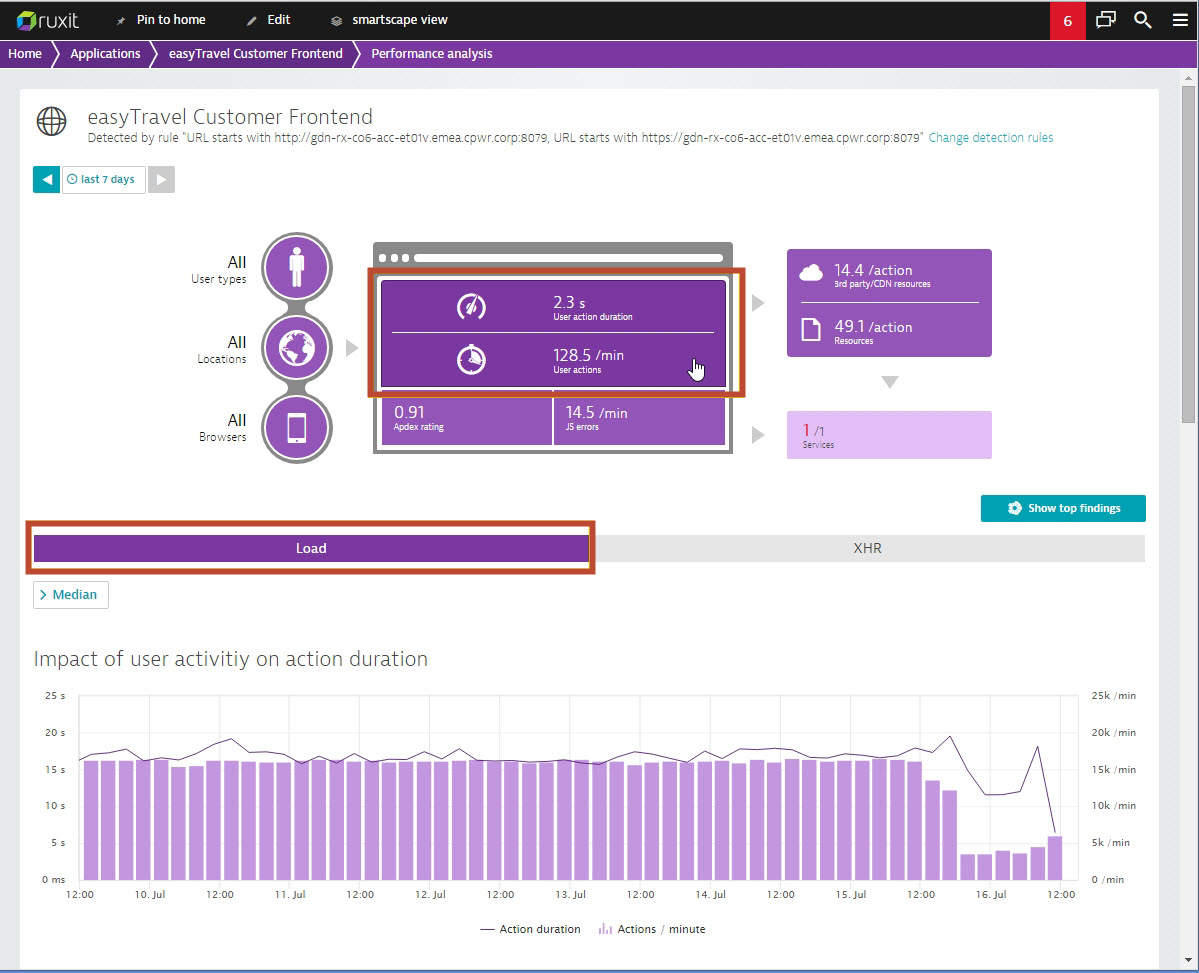Select the All User types person icon
This screenshot has width=1199, height=973.
point(297,268)
